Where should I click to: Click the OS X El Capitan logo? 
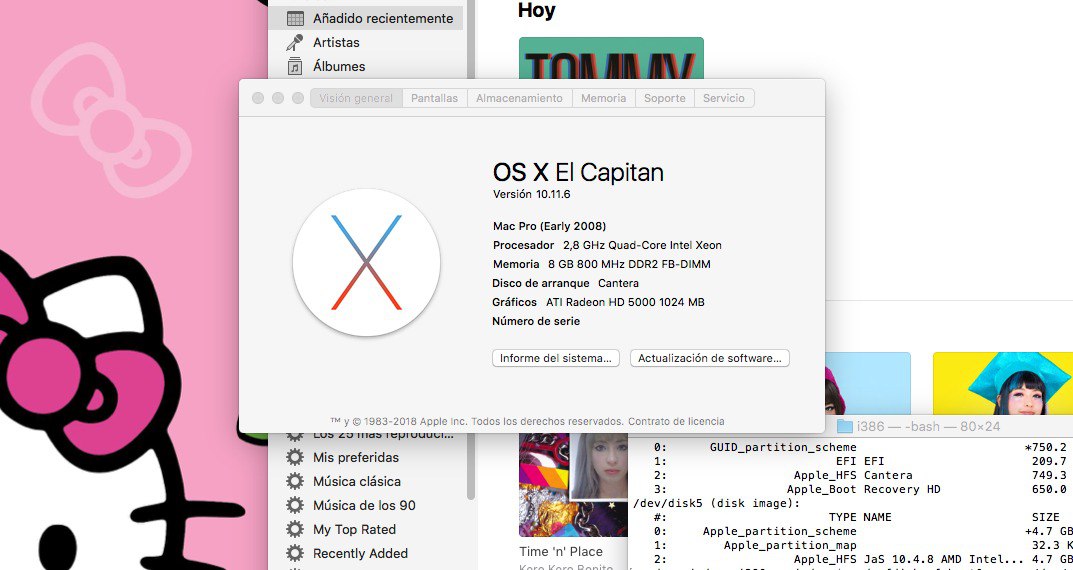366,262
